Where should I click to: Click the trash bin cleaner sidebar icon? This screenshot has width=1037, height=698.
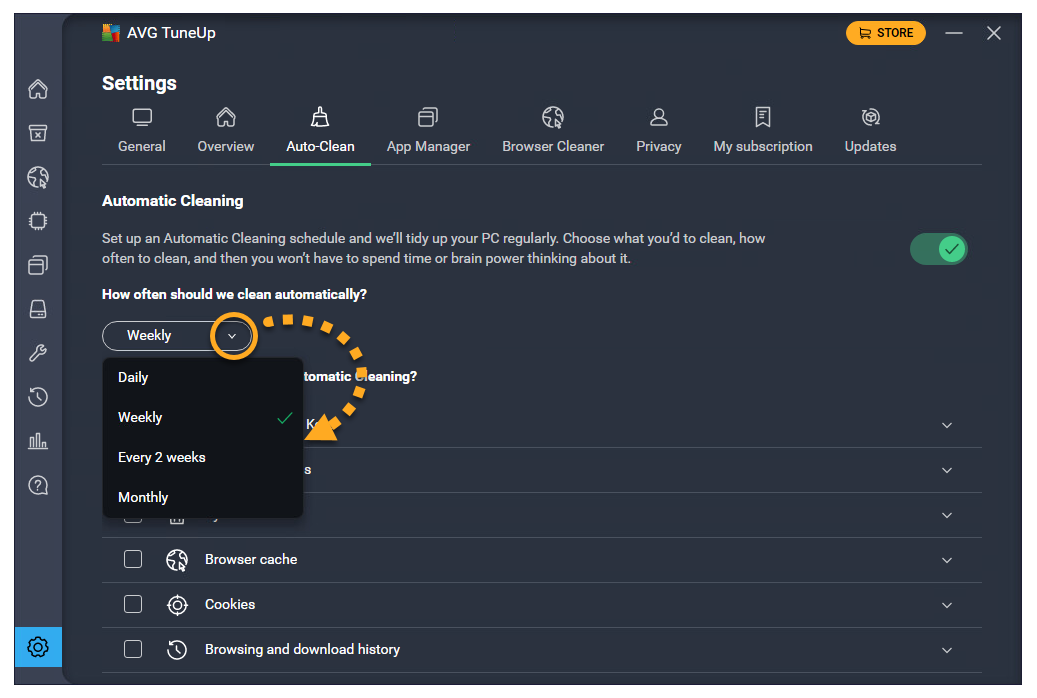(x=38, y=134)
